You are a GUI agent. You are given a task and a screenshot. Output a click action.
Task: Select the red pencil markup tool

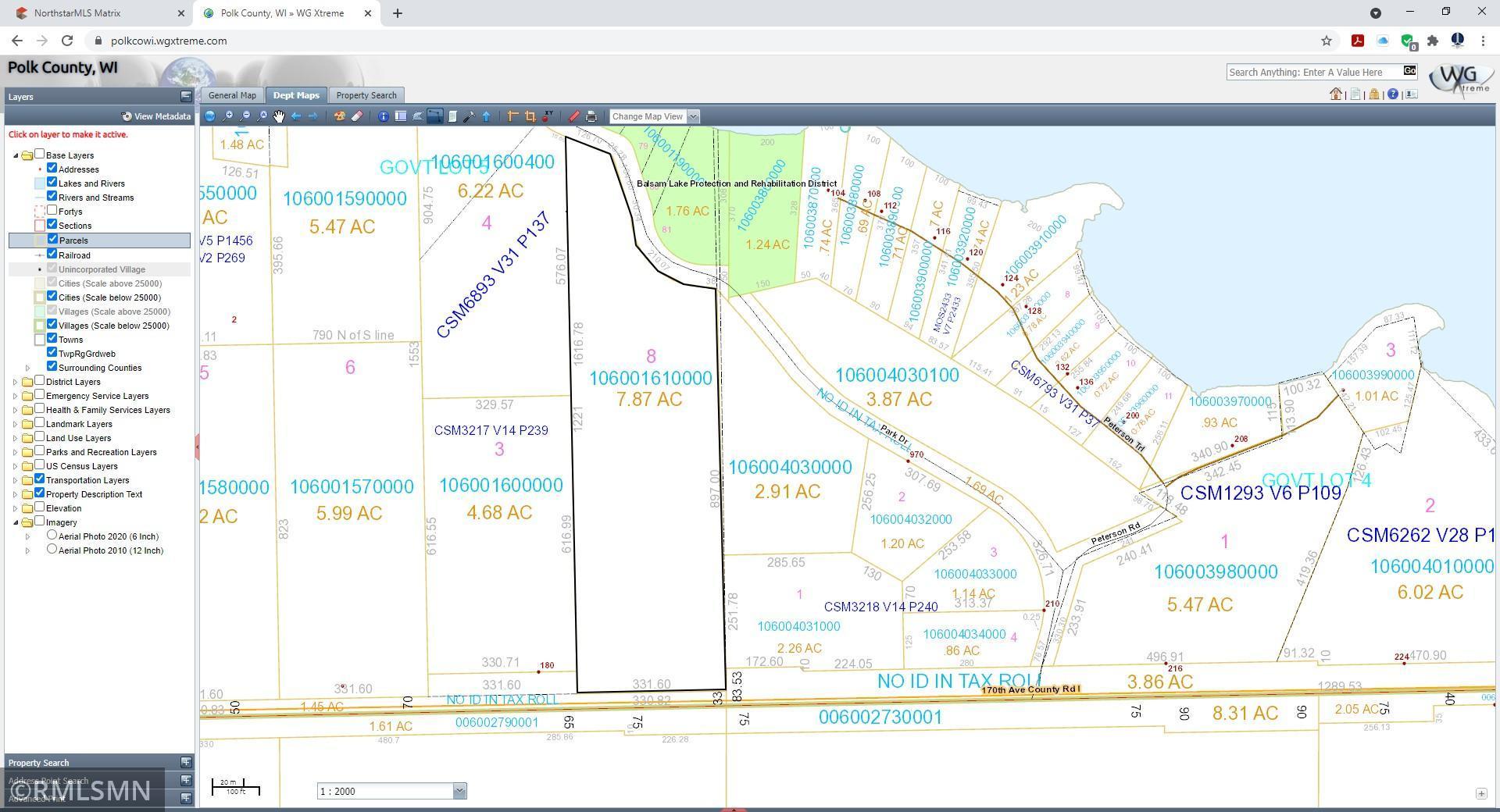point(573,116)
